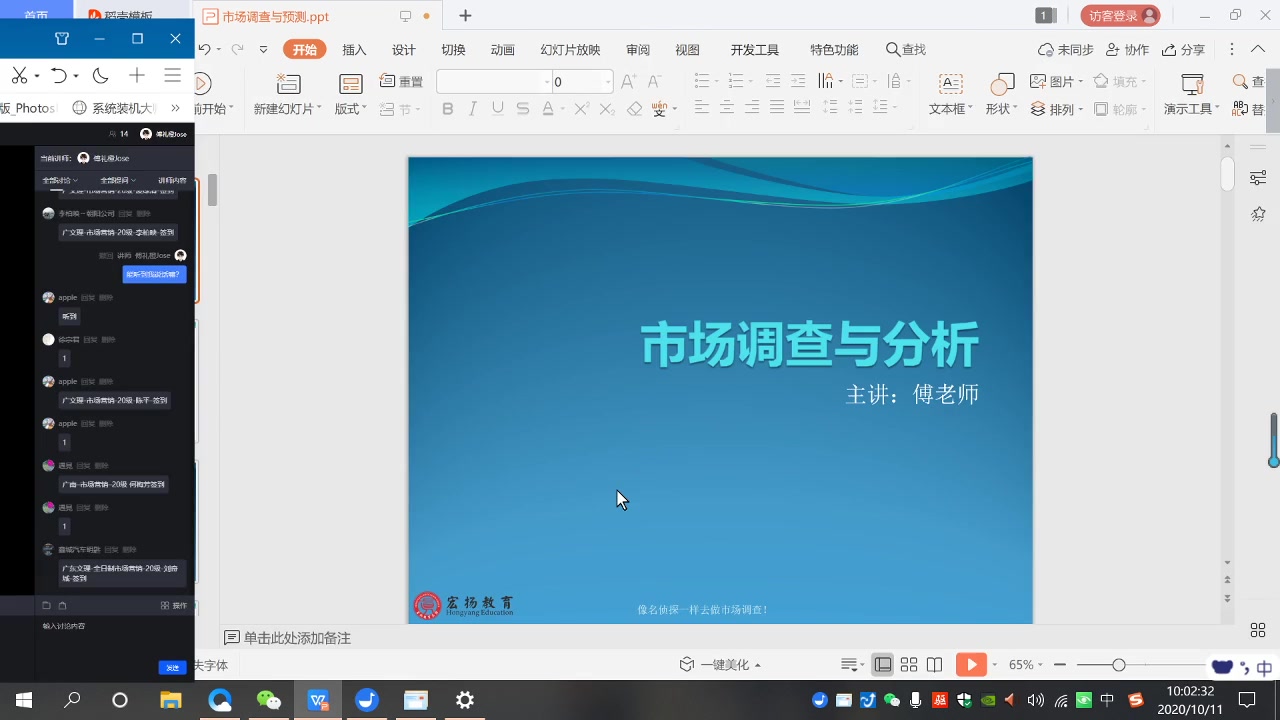Start the slideshow with the play icon
This screenshot has width=1280, height=720.
pos(969,663)
